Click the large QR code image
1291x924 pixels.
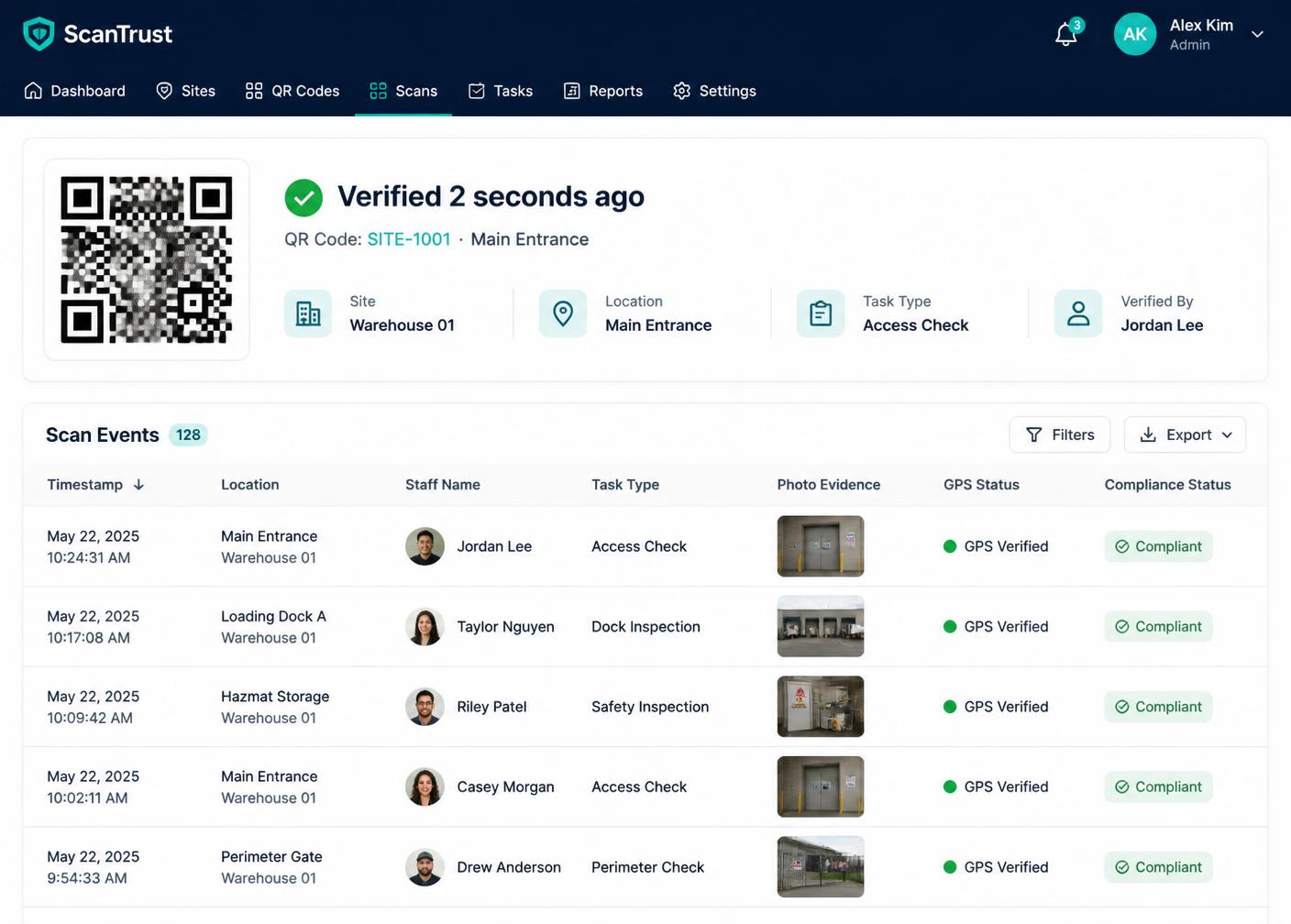[147, 259]
